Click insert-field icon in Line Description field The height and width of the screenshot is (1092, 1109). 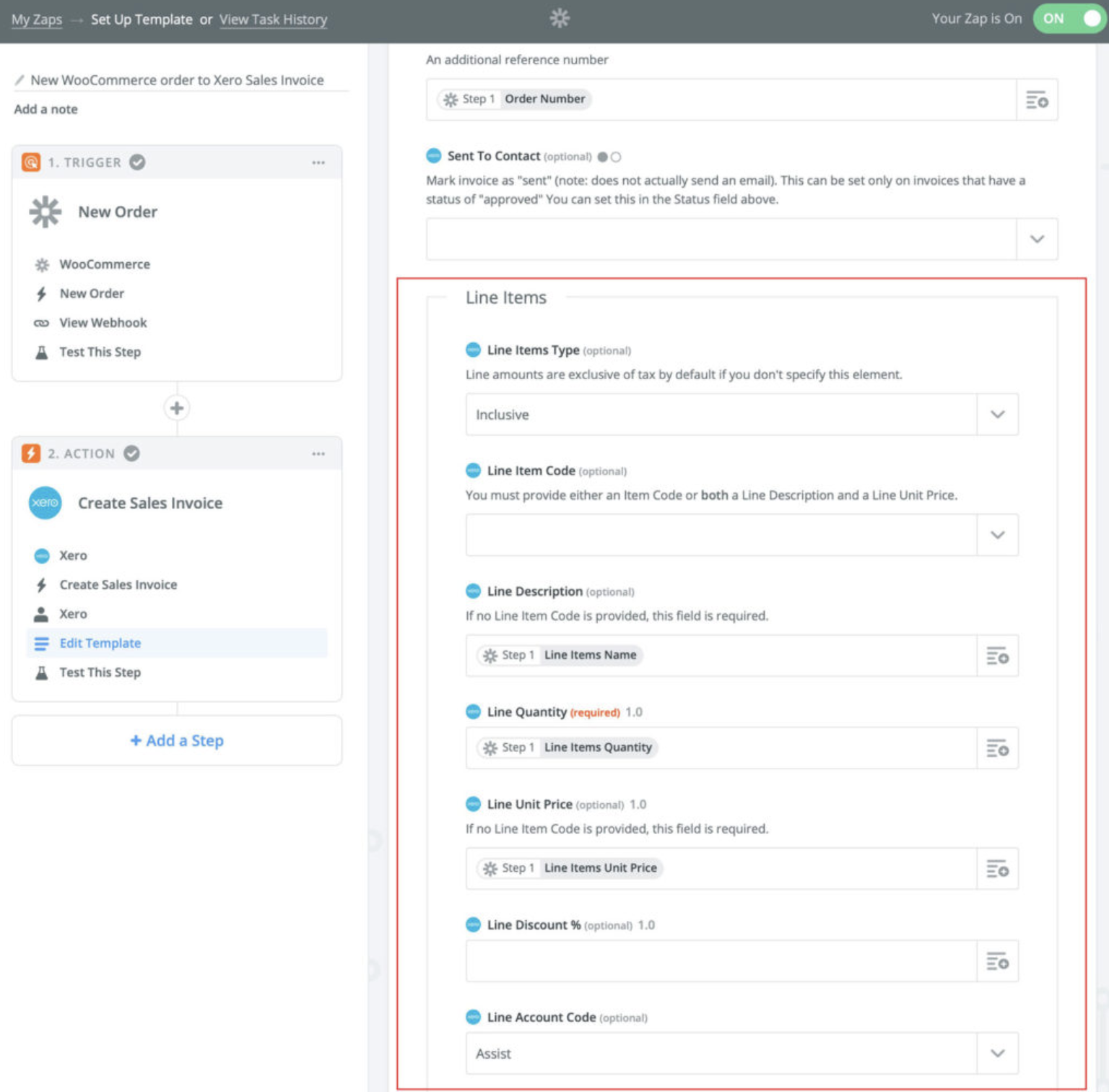(997, 656)
